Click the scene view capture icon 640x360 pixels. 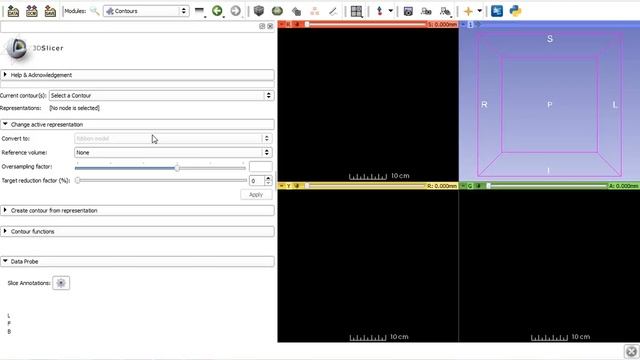426,11
